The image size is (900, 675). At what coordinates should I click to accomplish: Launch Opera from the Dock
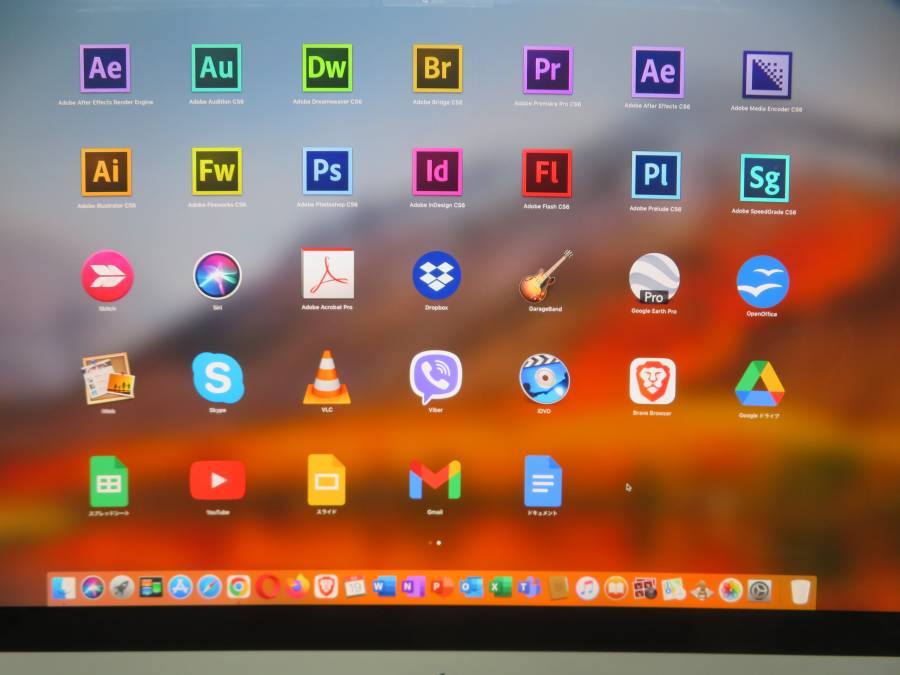[268, 587]
